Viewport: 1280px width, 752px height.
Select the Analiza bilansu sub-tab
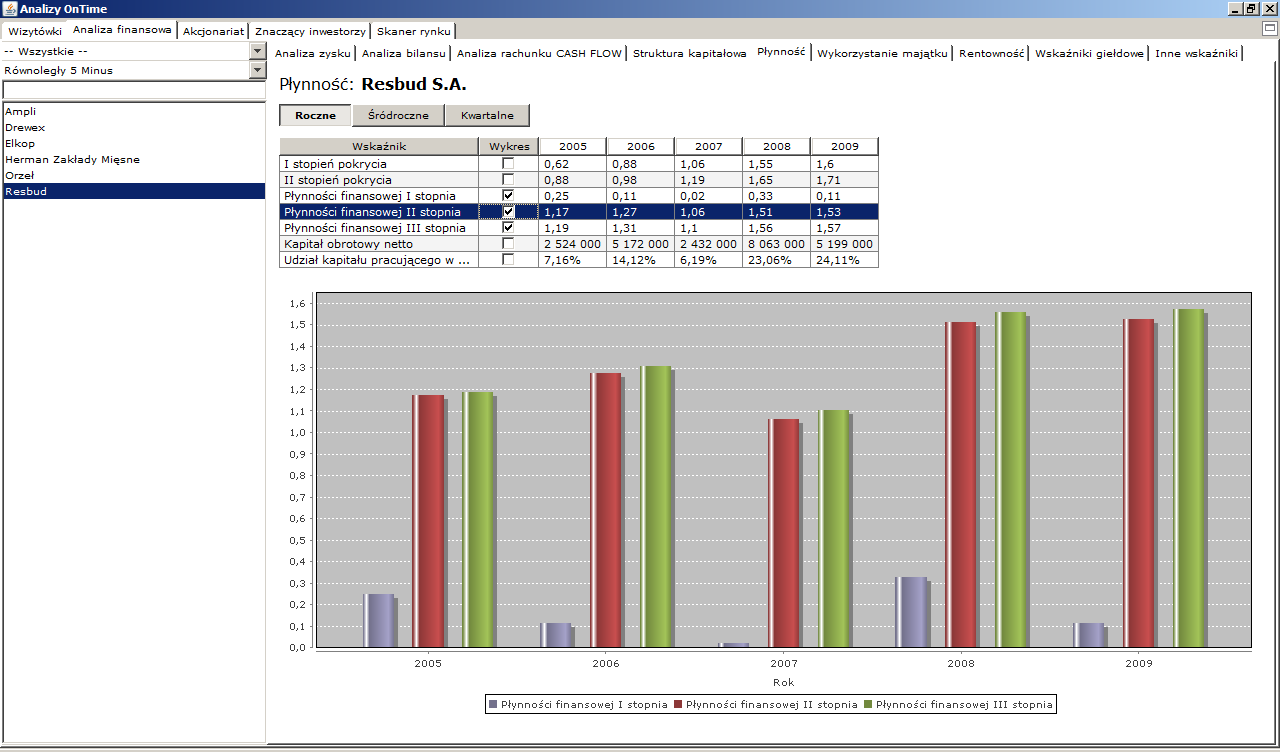coord(403,53)
